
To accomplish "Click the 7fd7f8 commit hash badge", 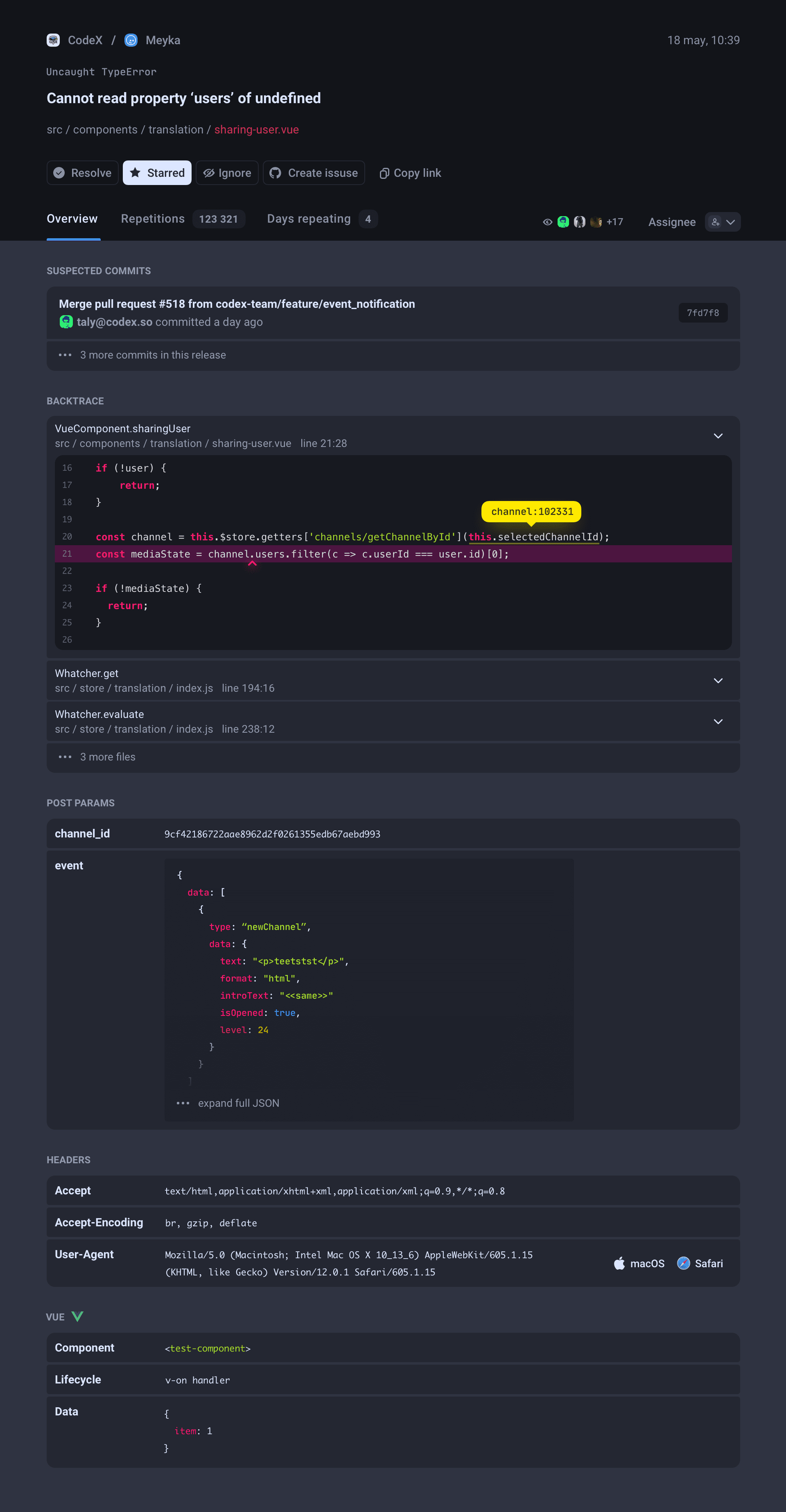I will [x=702, y=313].
